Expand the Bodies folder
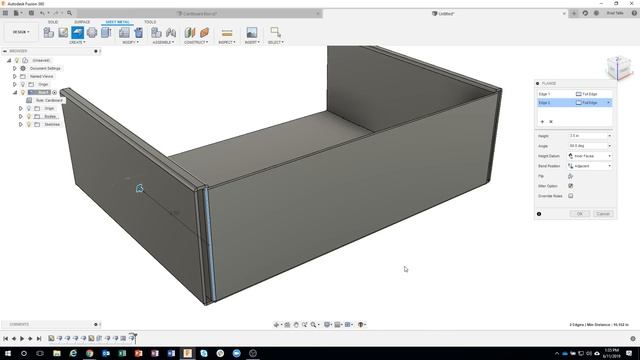This screenshot has width=640, height=360. coord(21,116)
